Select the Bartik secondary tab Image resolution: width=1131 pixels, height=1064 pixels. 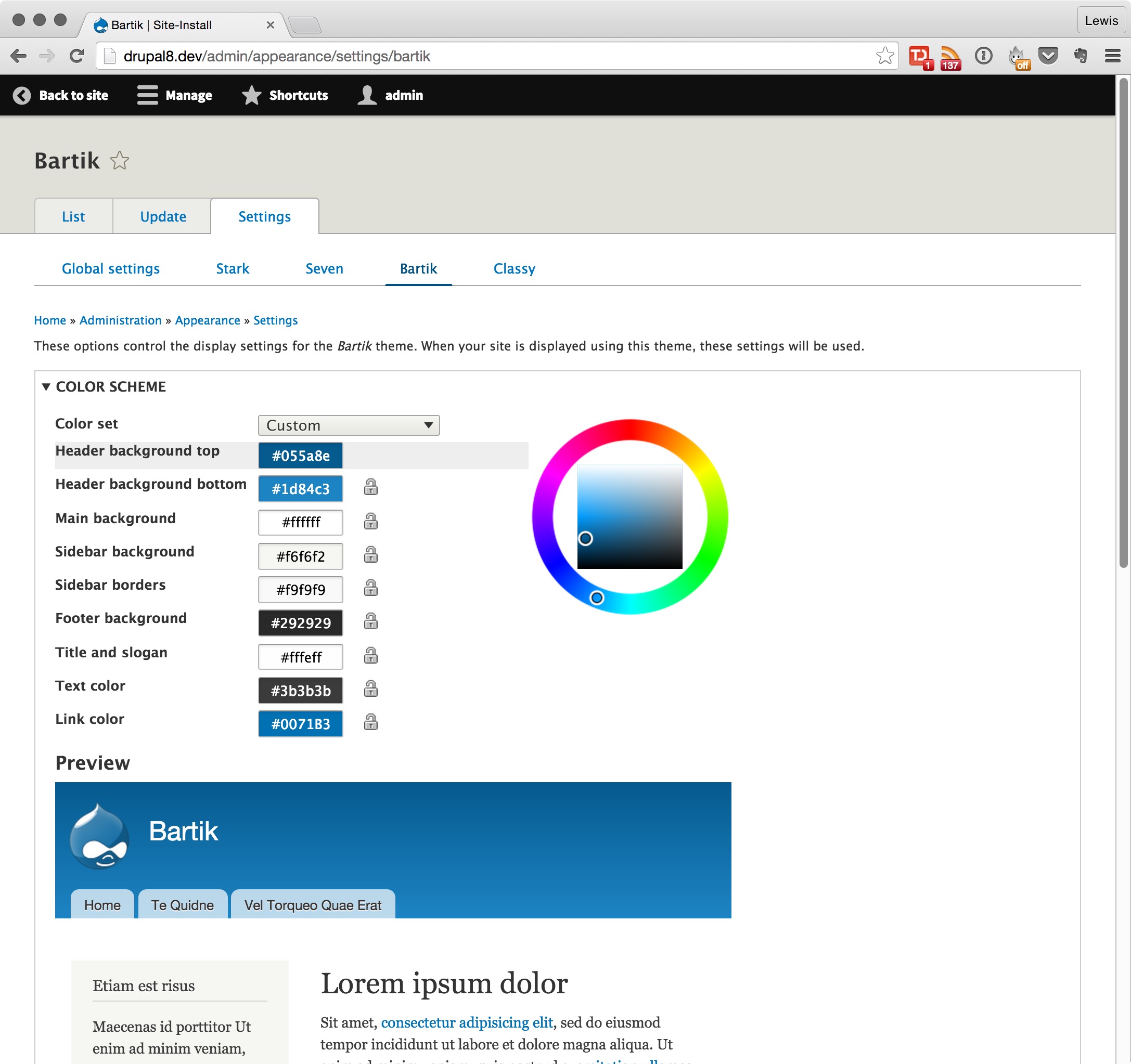[x=418, y=268]
